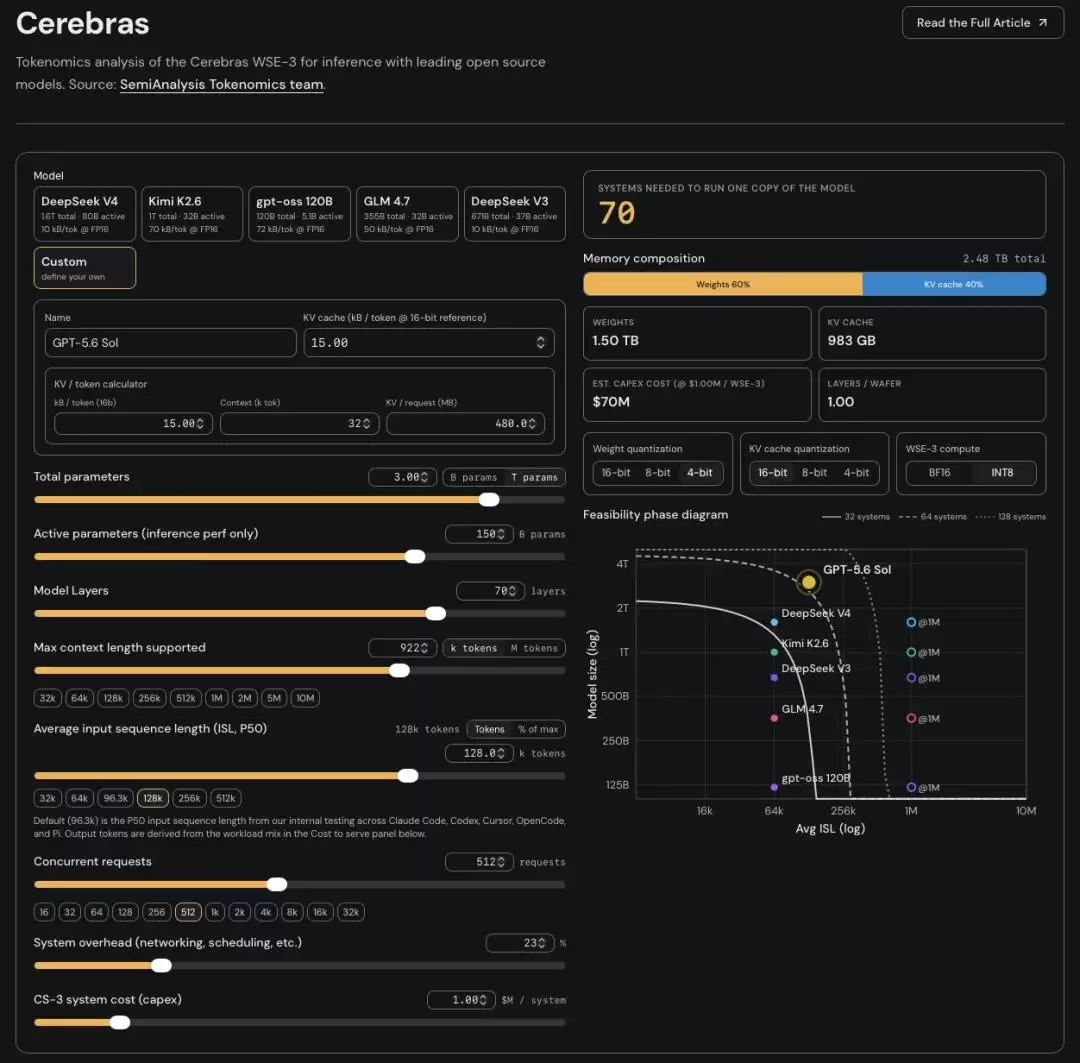1080x1063 pixels.
Task: Follow the SemiAnalysis Tokenomics team link
Action: pos(221,84)
